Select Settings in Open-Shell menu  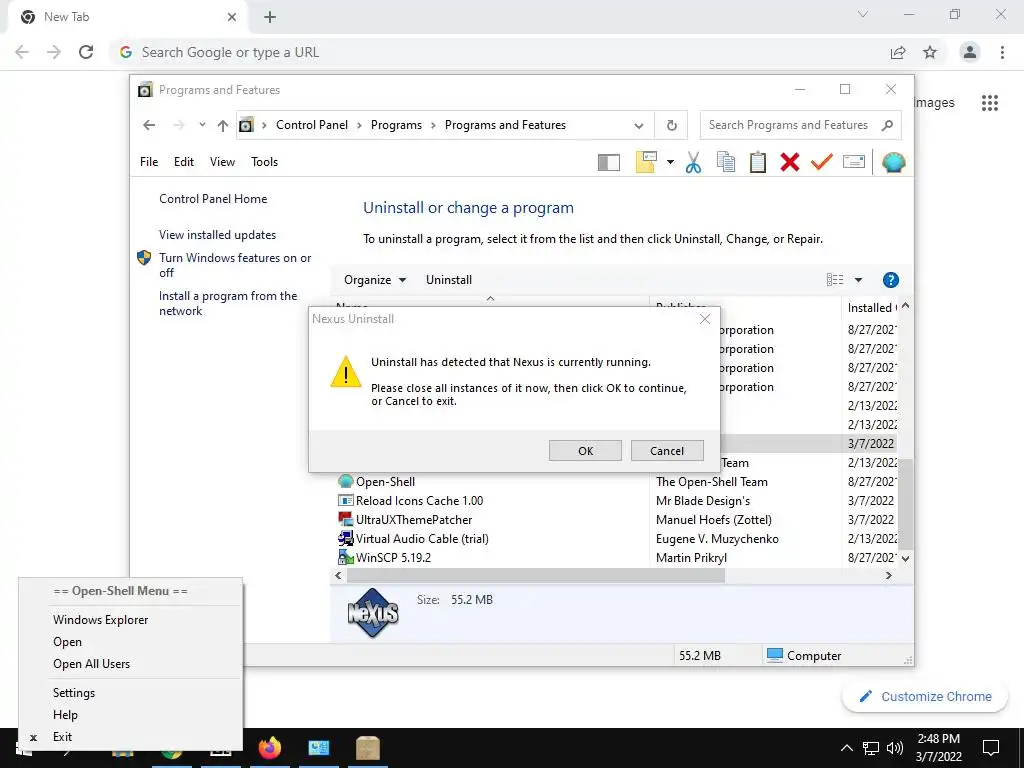(131, 693)
